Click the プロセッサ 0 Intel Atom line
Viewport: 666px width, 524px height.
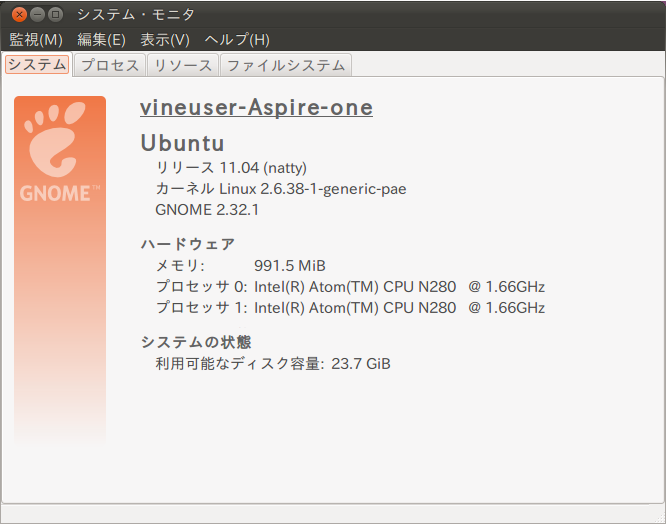[350, 287]
